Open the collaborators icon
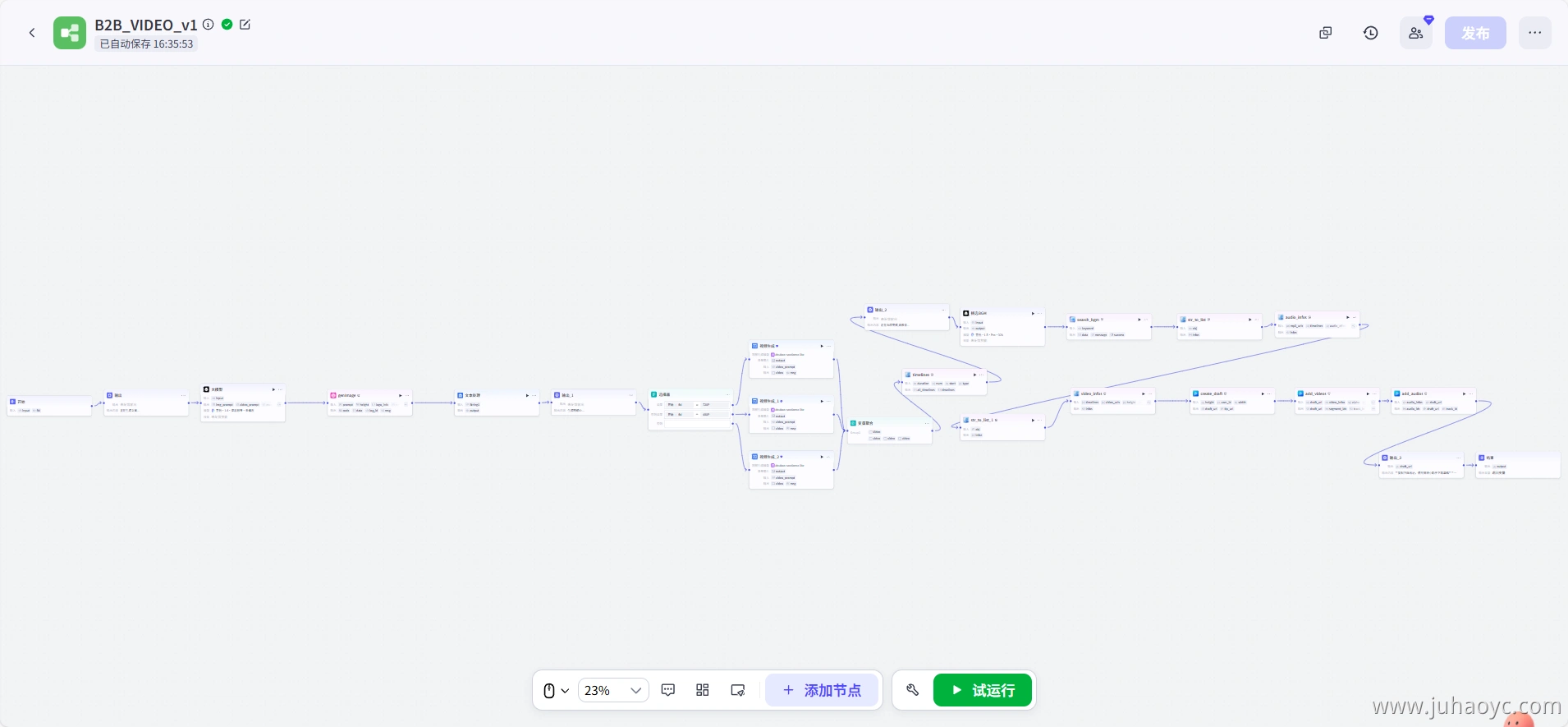 tap(1415, 33)
